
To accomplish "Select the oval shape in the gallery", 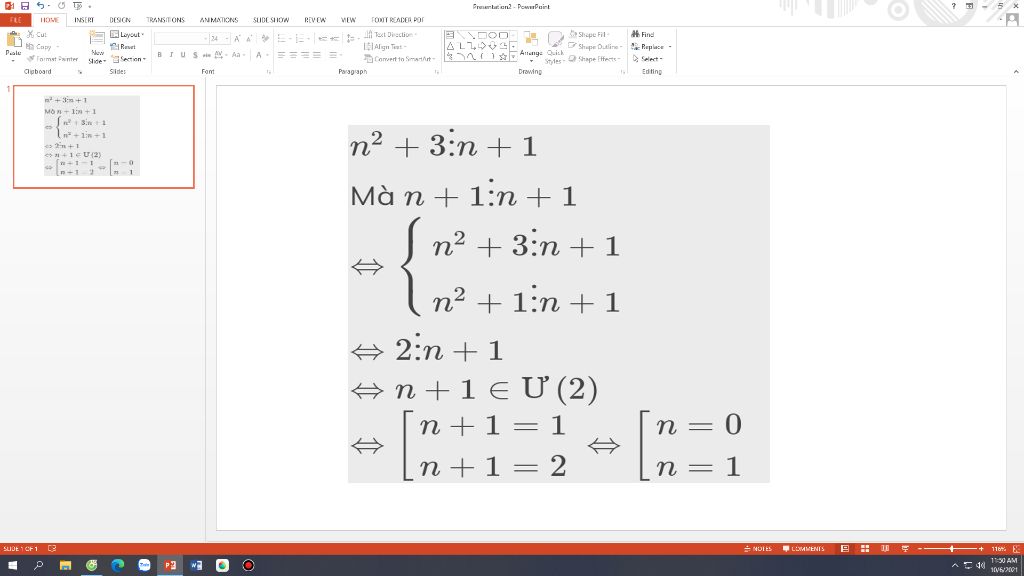I will (x=493, y=35).
